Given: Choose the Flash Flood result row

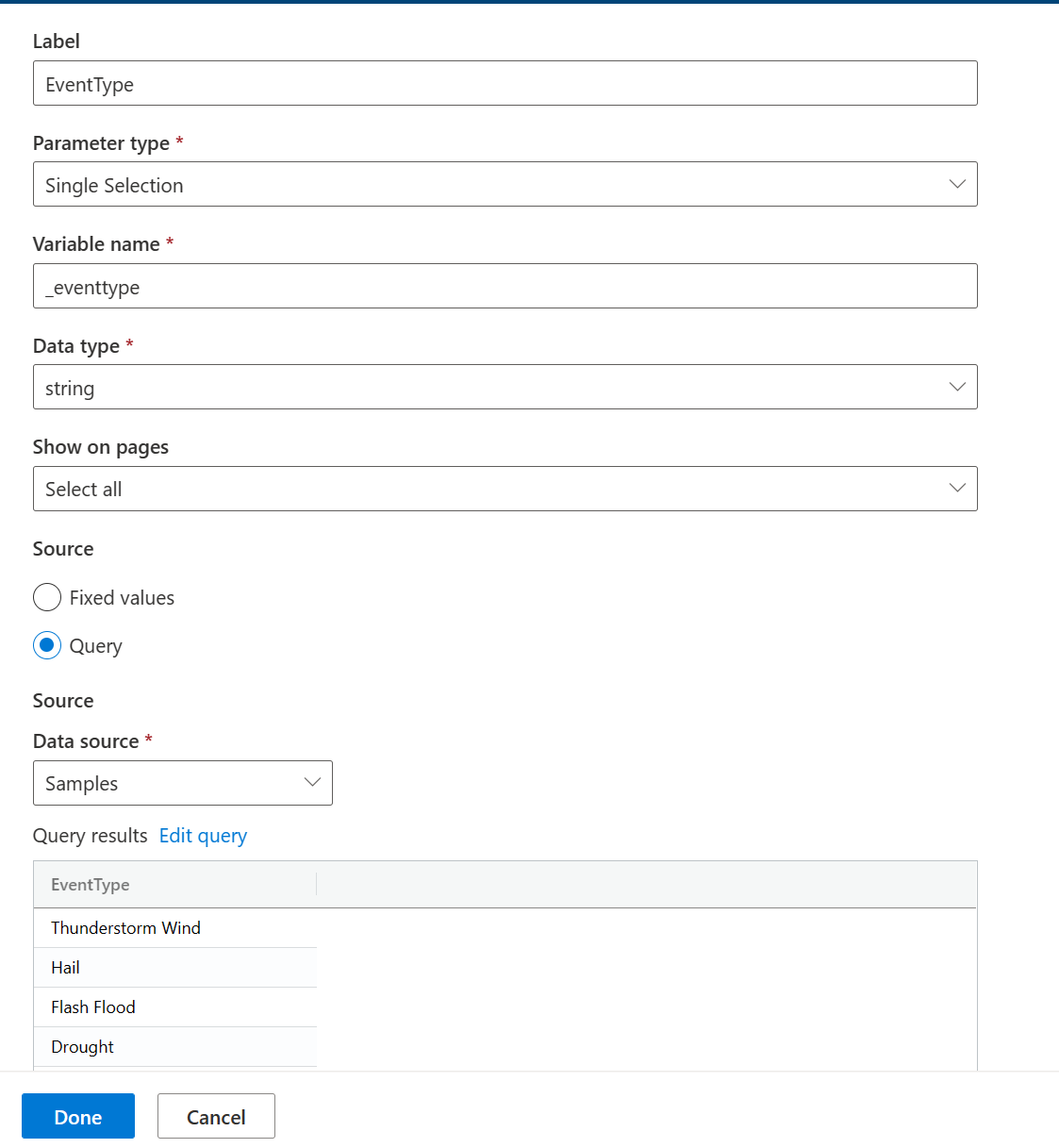Looking at the screenshot, I should pyautogui.click(x=174, y=1007).
